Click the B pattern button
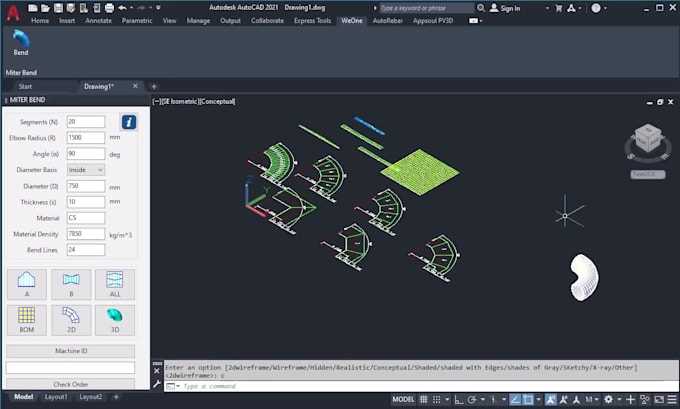The image size is (680, 409). pyautogui.click(x=71, y=284)
